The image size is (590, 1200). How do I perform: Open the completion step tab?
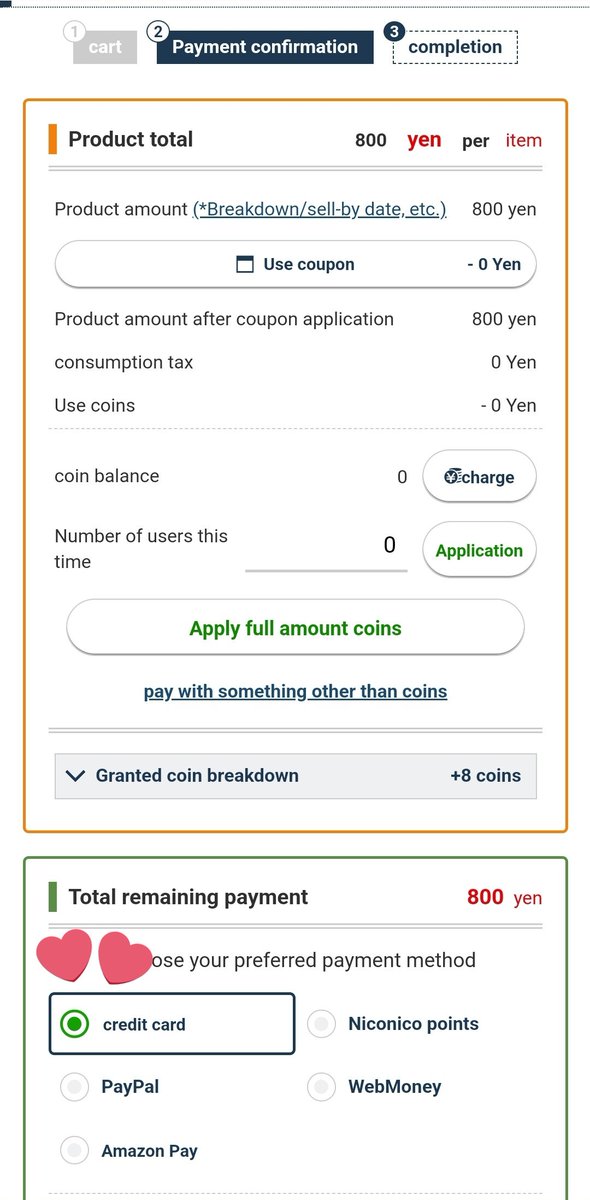click(x=455, y=47)
